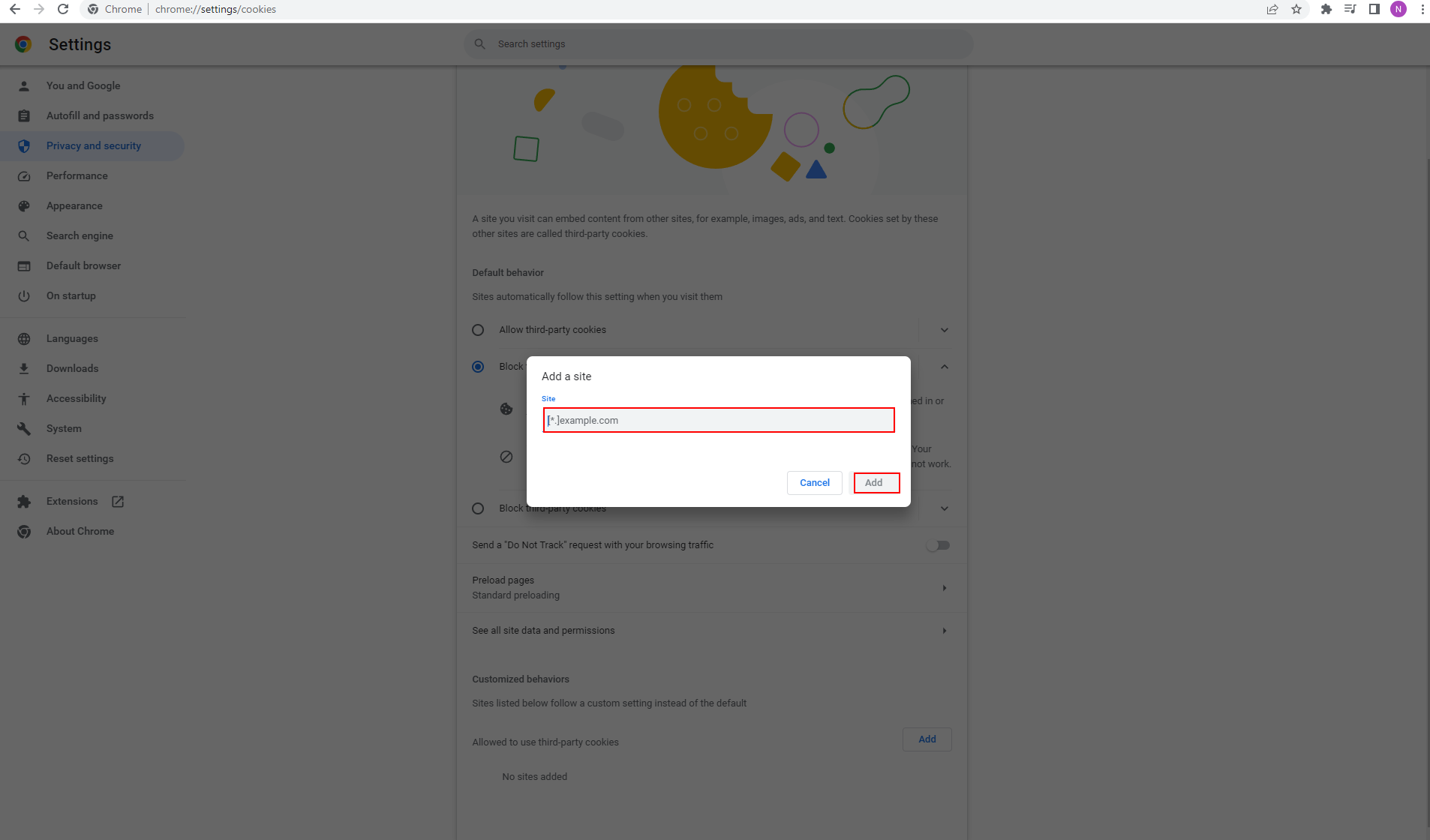Go back with the browser back arrow
Viewport: 1430px width, 840px height.
pos(15,9)
